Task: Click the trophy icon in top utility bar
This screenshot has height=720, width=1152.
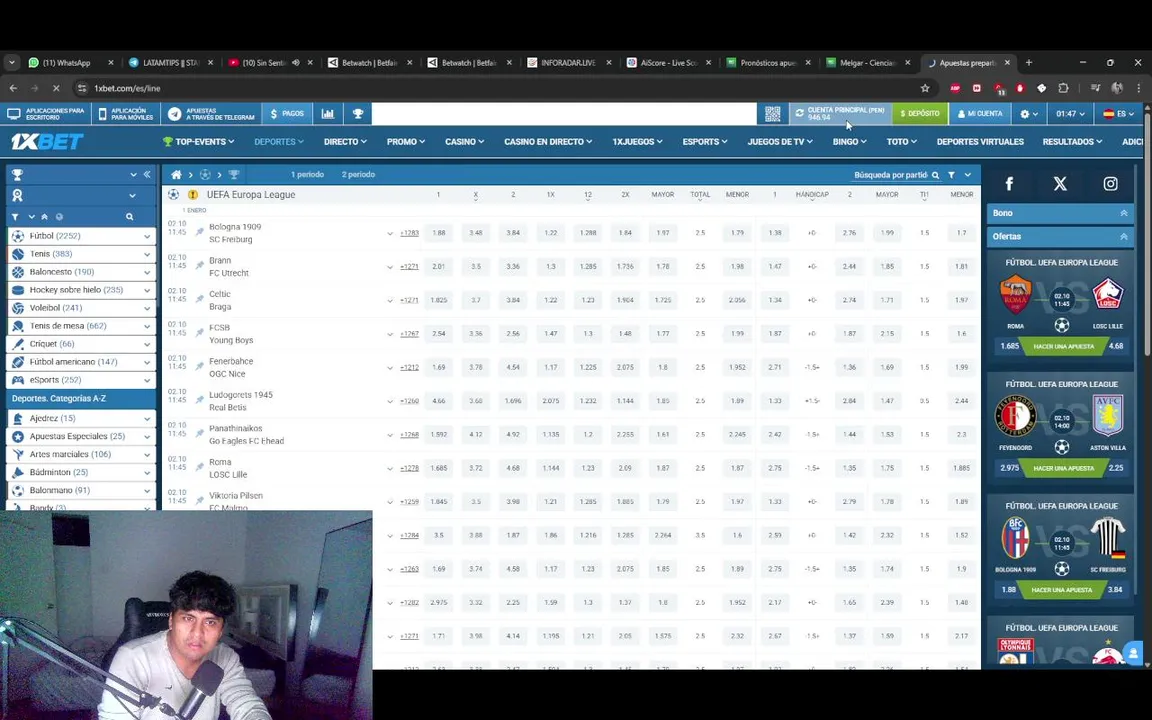Action: tap(358, 114)
